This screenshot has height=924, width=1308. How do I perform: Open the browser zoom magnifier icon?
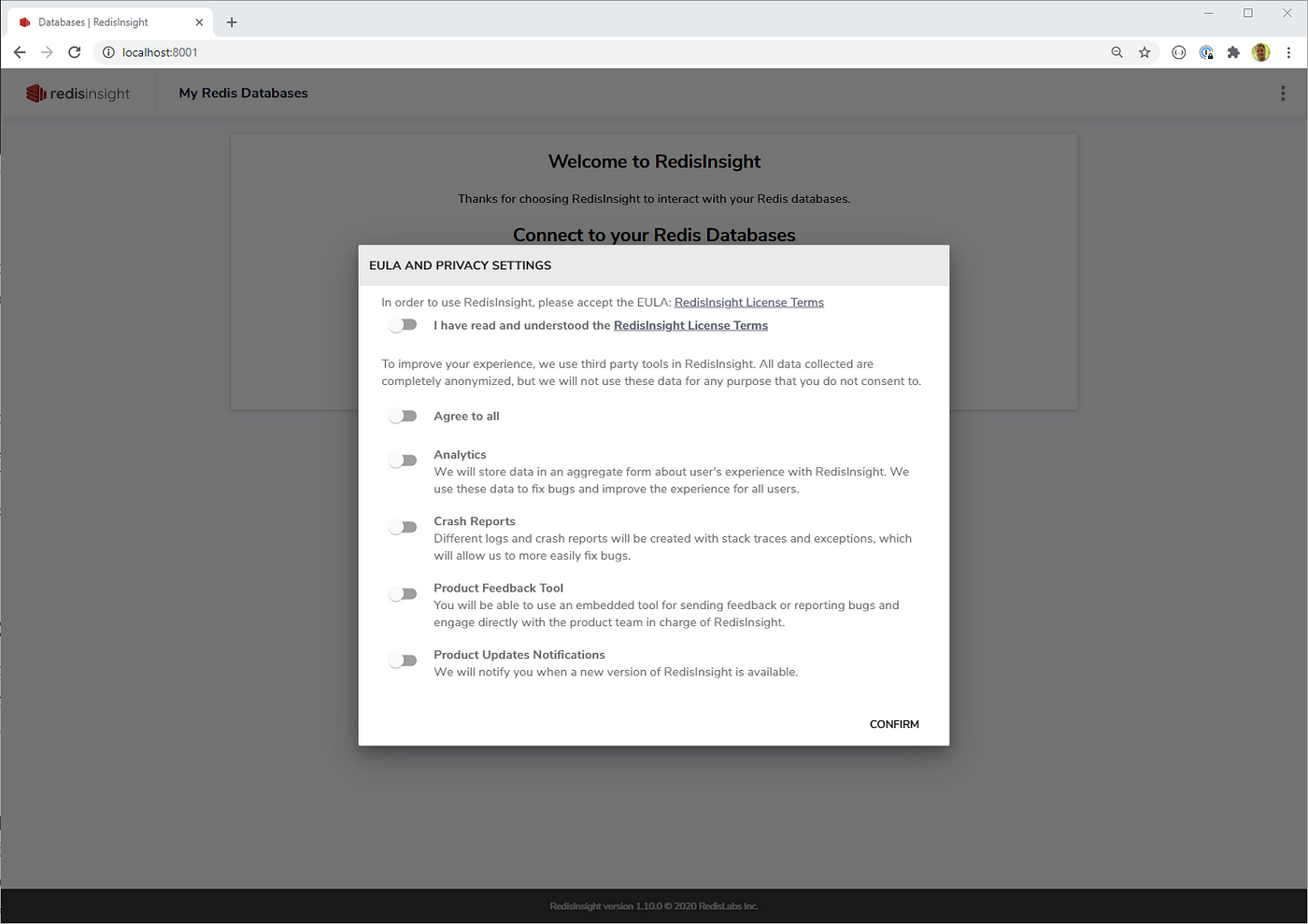[x=1116, y=52]
